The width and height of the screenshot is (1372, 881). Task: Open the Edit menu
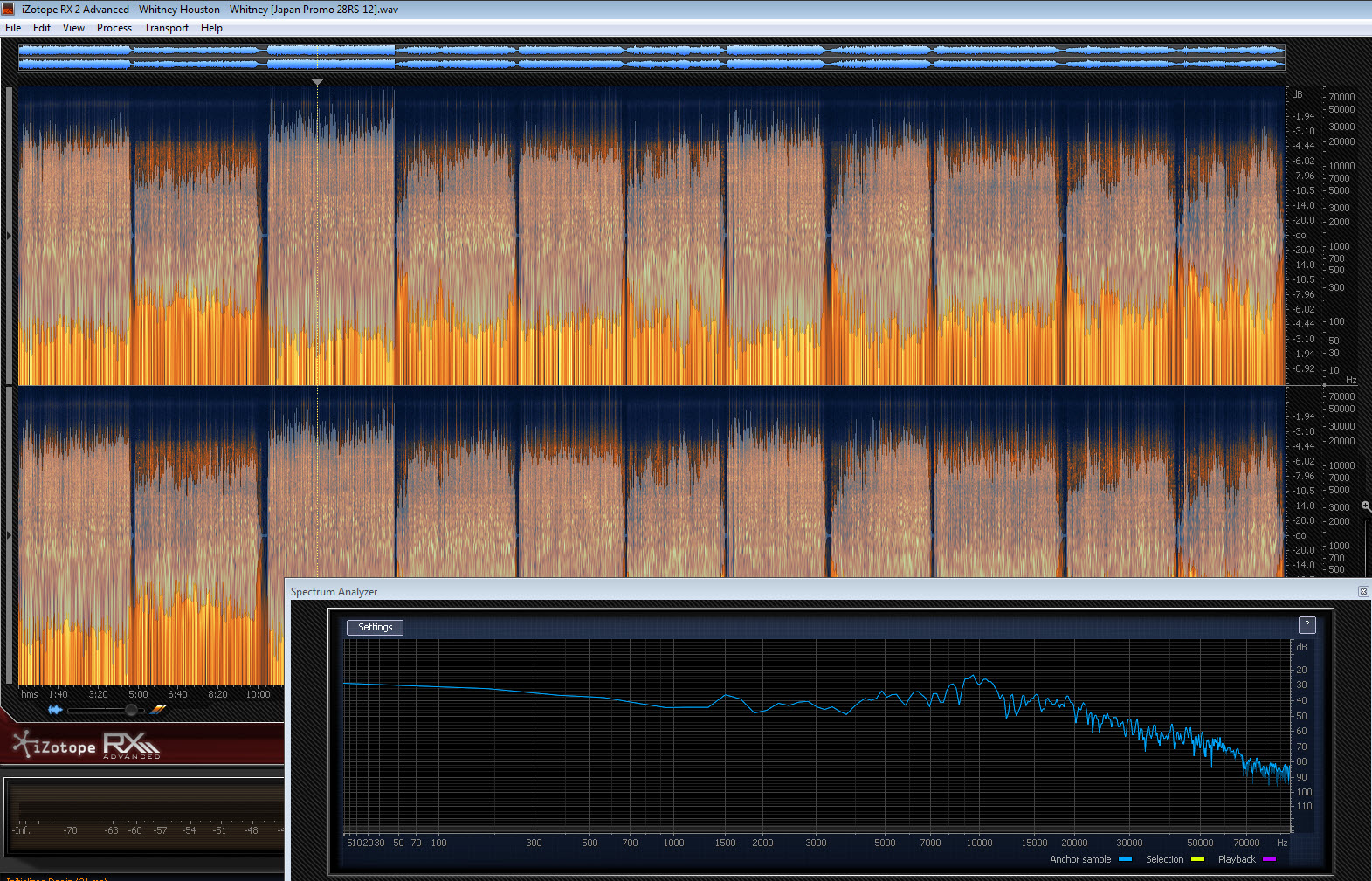(42, 28)
